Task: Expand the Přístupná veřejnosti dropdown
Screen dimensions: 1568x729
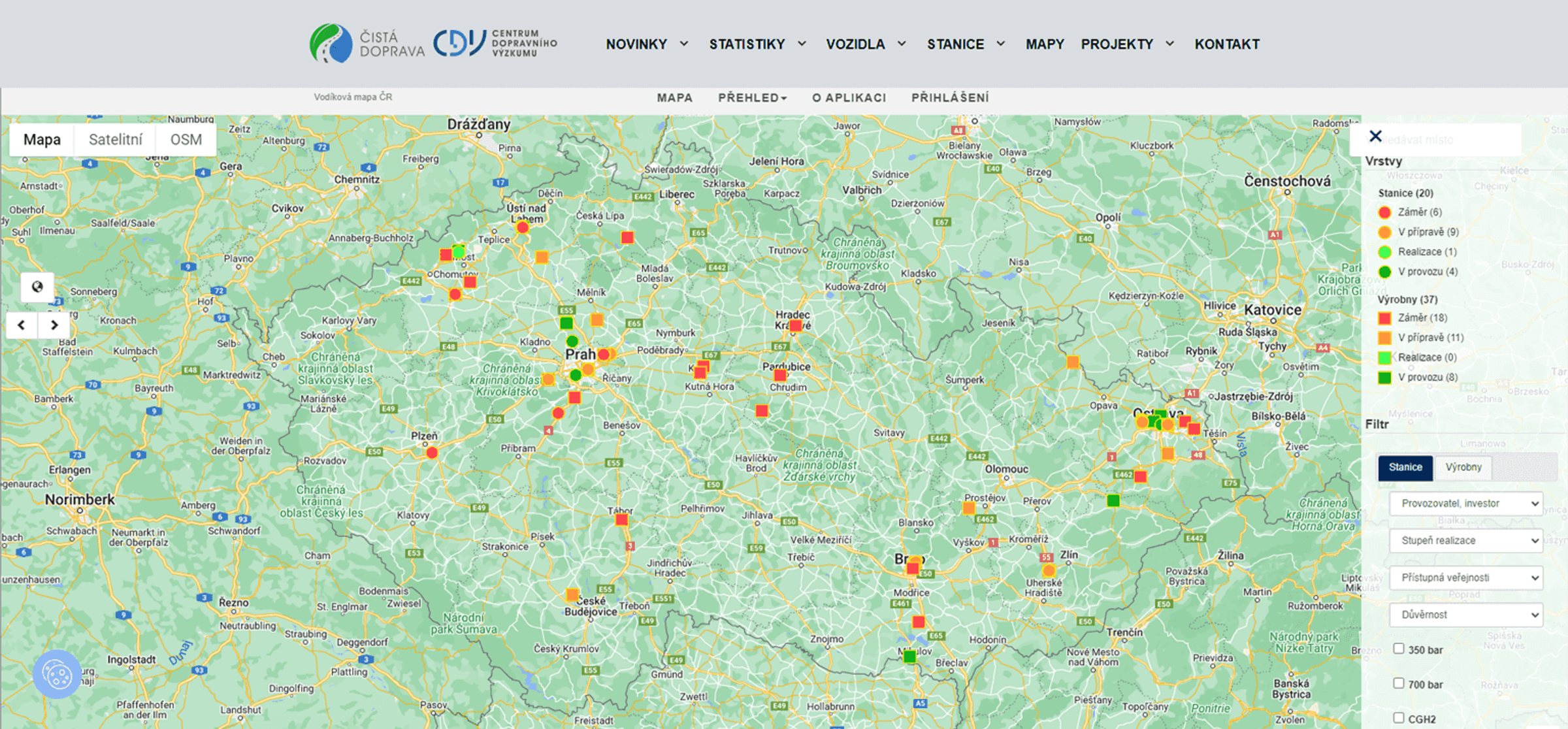Action: 1466,578
